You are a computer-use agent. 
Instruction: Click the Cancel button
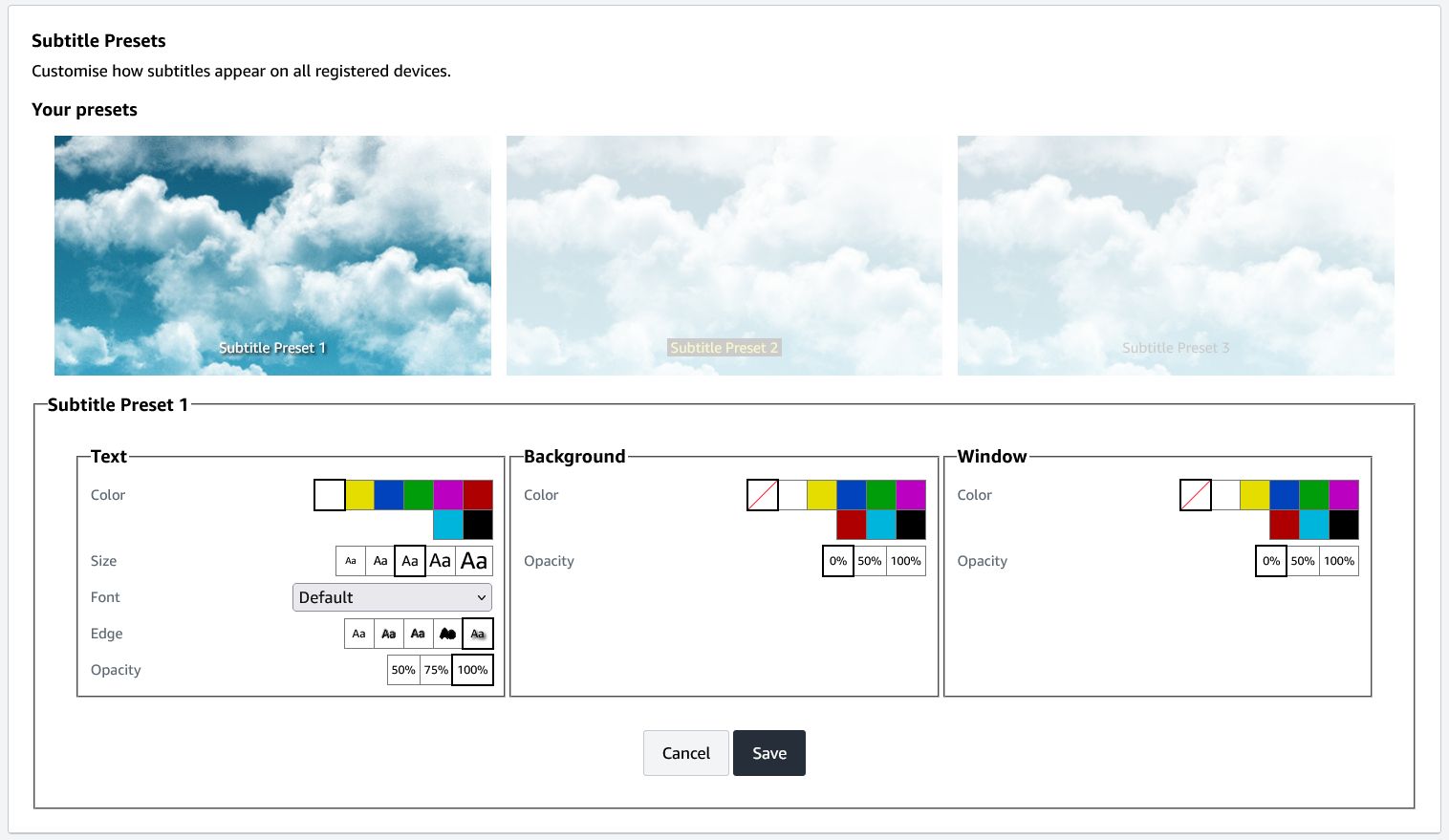pos(685,753)
